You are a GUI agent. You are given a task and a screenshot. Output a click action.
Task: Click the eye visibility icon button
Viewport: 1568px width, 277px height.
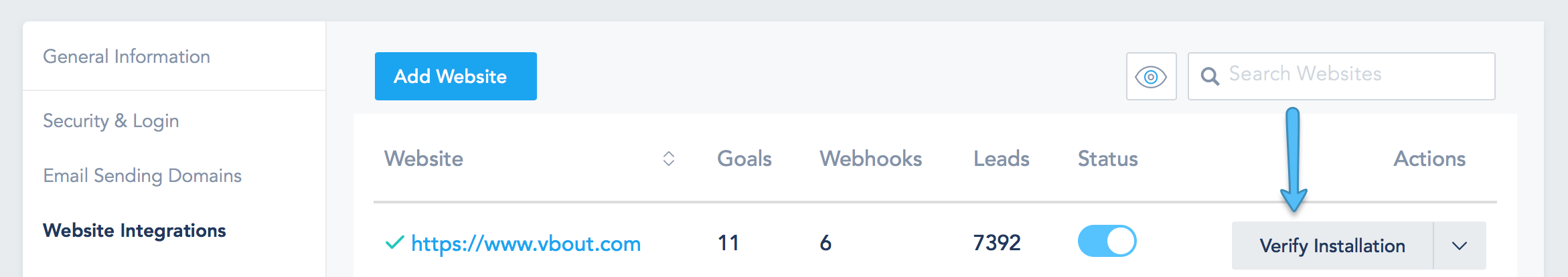click(1151, 76)
